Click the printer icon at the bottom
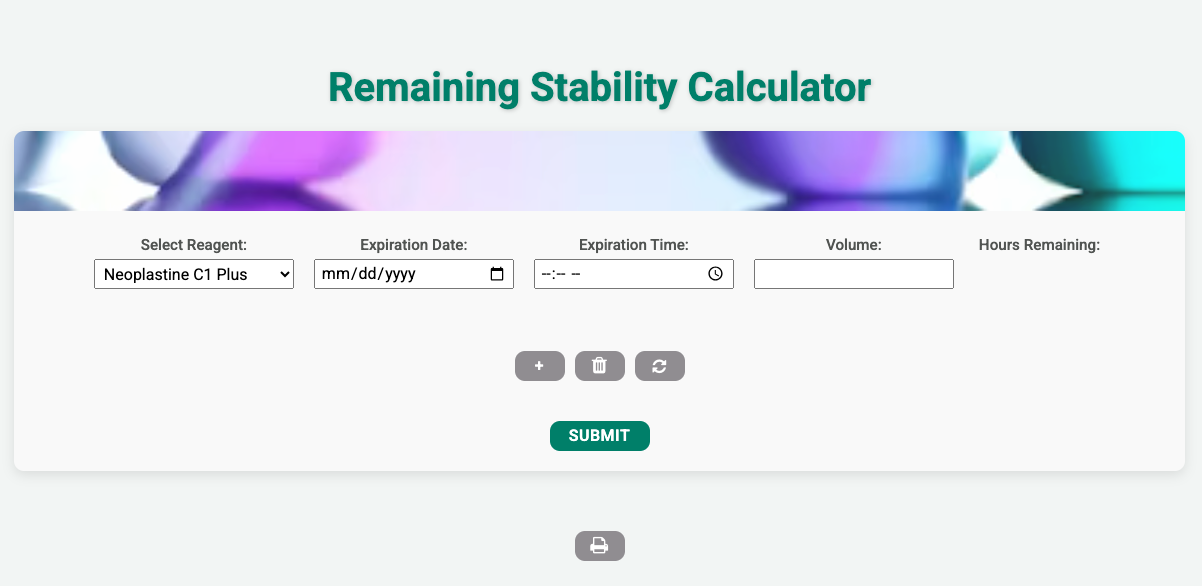Viewport: 1202px width, 586px height. [x=600, y=546]
